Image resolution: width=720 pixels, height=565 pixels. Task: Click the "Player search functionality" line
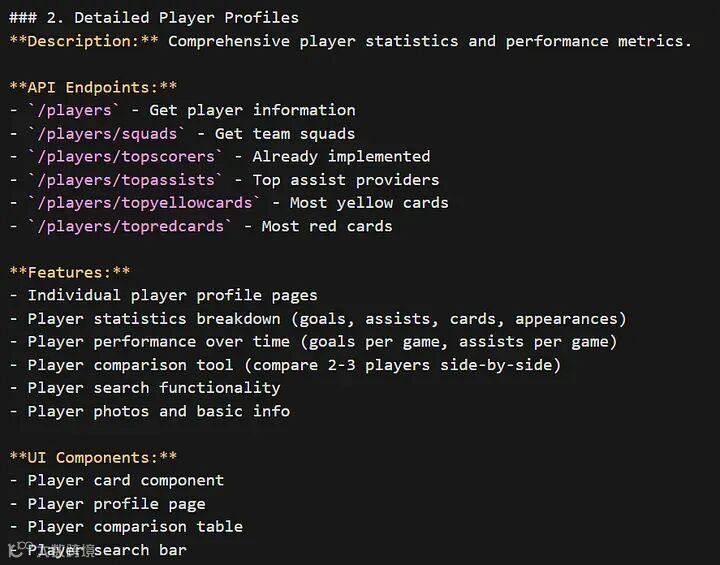coord(154,388)
